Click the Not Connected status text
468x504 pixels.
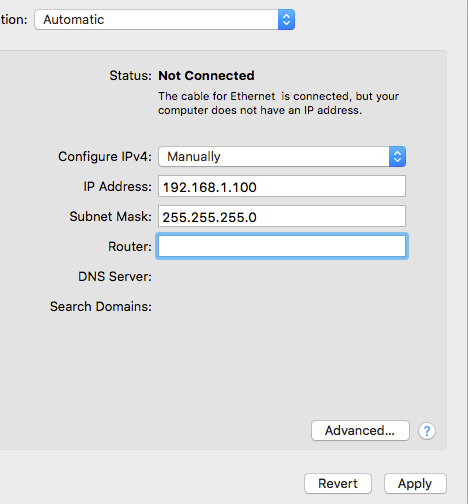tap(206, 76)
